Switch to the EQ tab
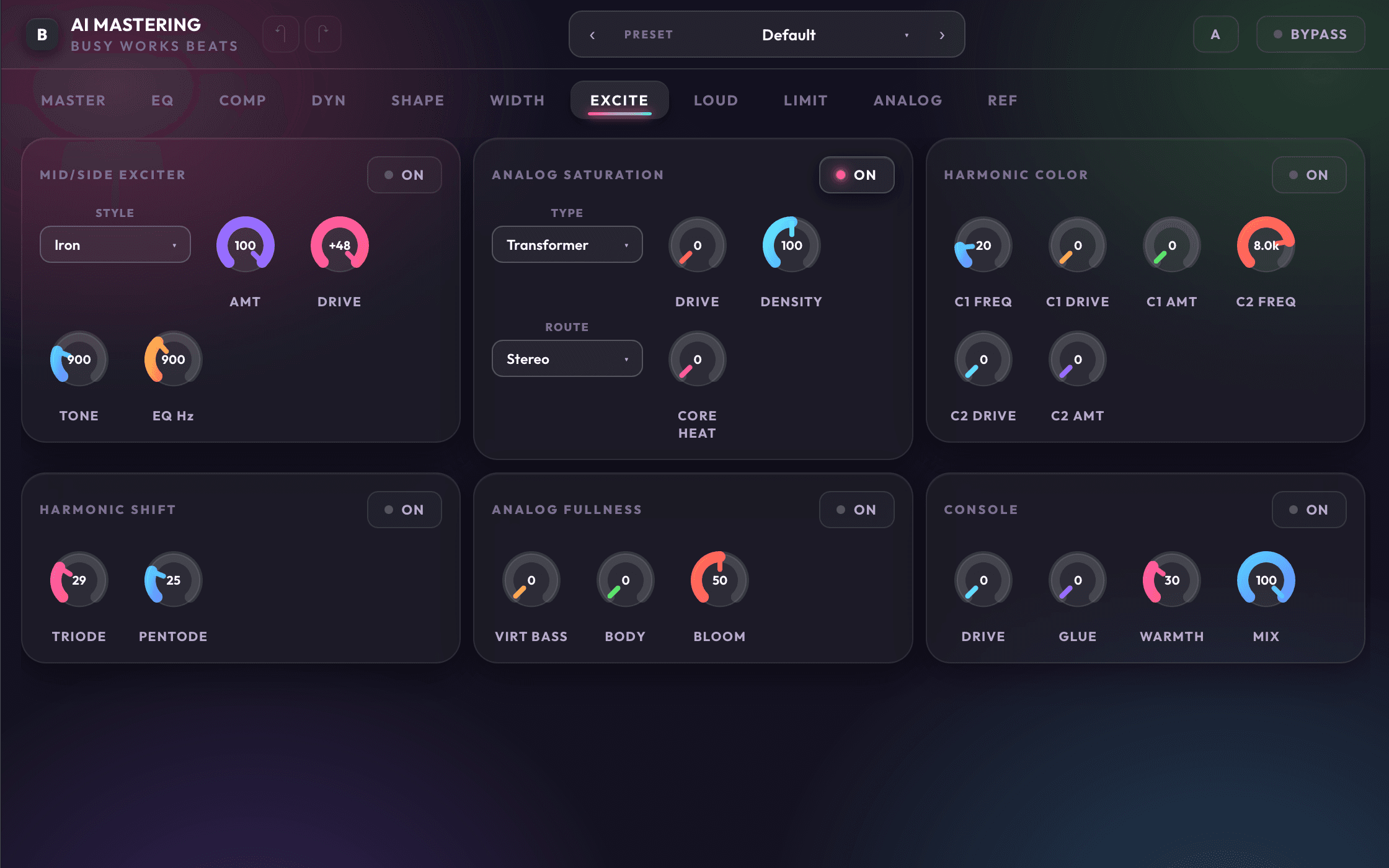Image resolution: width=1389 pixels, height=868 pixels. 162,100
